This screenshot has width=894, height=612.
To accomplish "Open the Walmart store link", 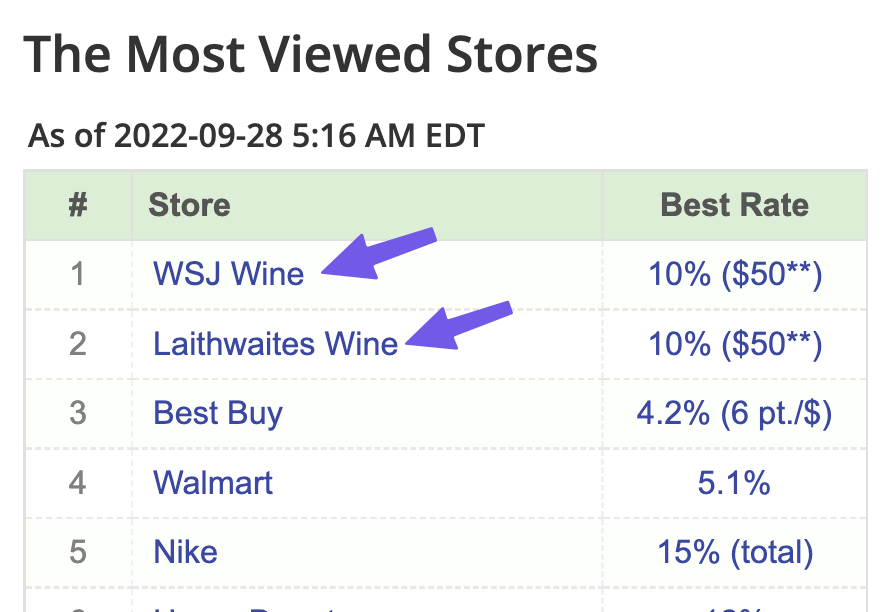I will click(x=212, y=482).
